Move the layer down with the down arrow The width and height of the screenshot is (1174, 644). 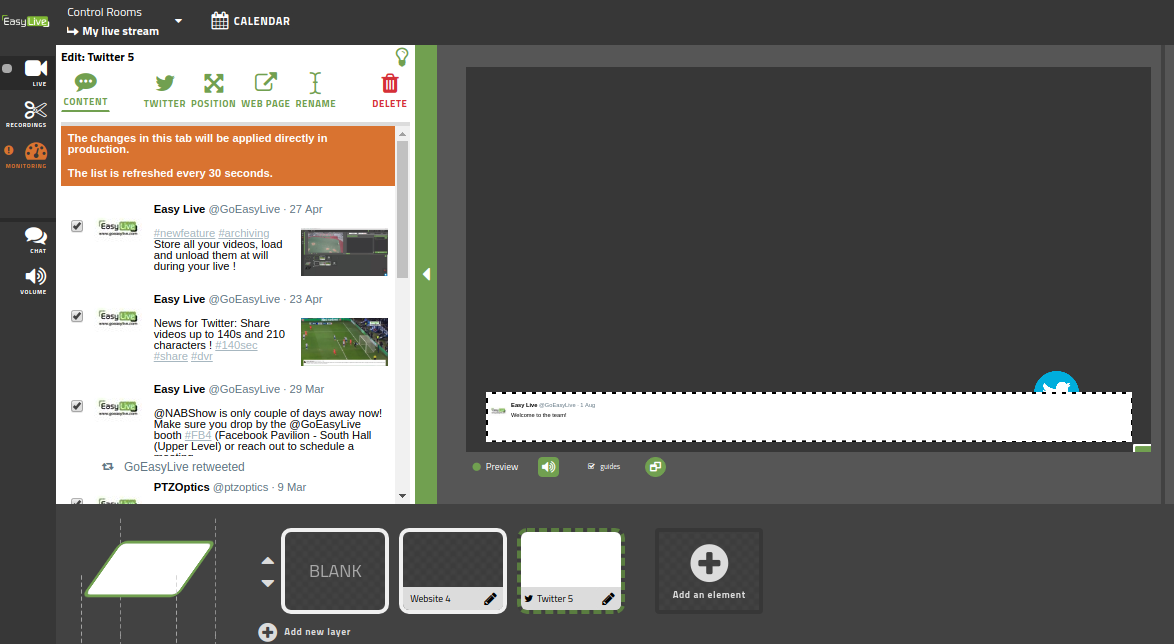click(267, 583)
